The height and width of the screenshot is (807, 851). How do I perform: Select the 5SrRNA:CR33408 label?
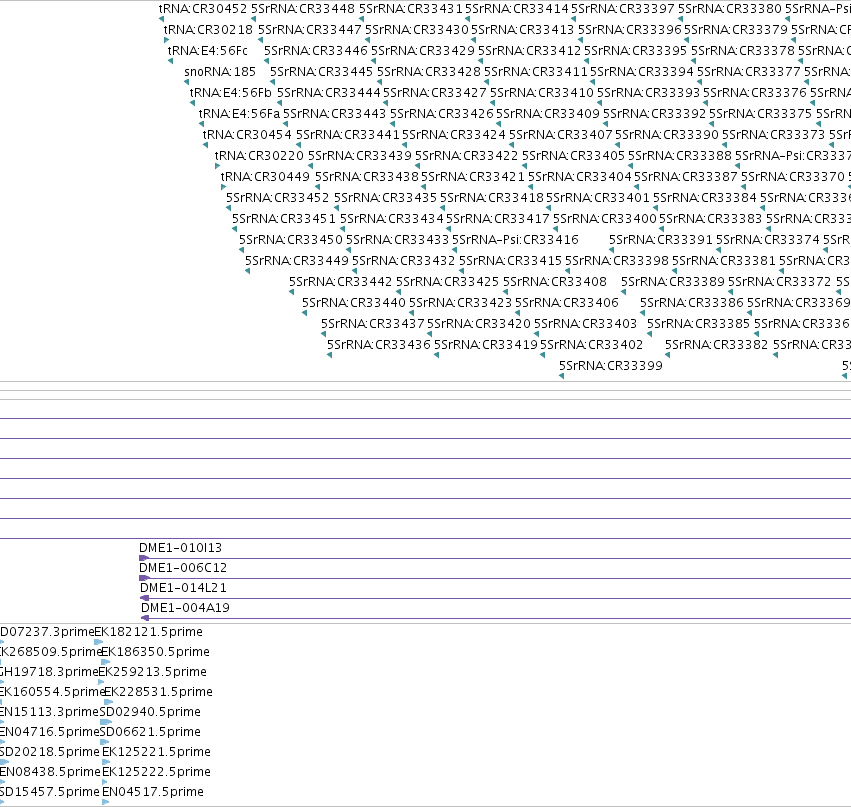(x=555, y=282)
